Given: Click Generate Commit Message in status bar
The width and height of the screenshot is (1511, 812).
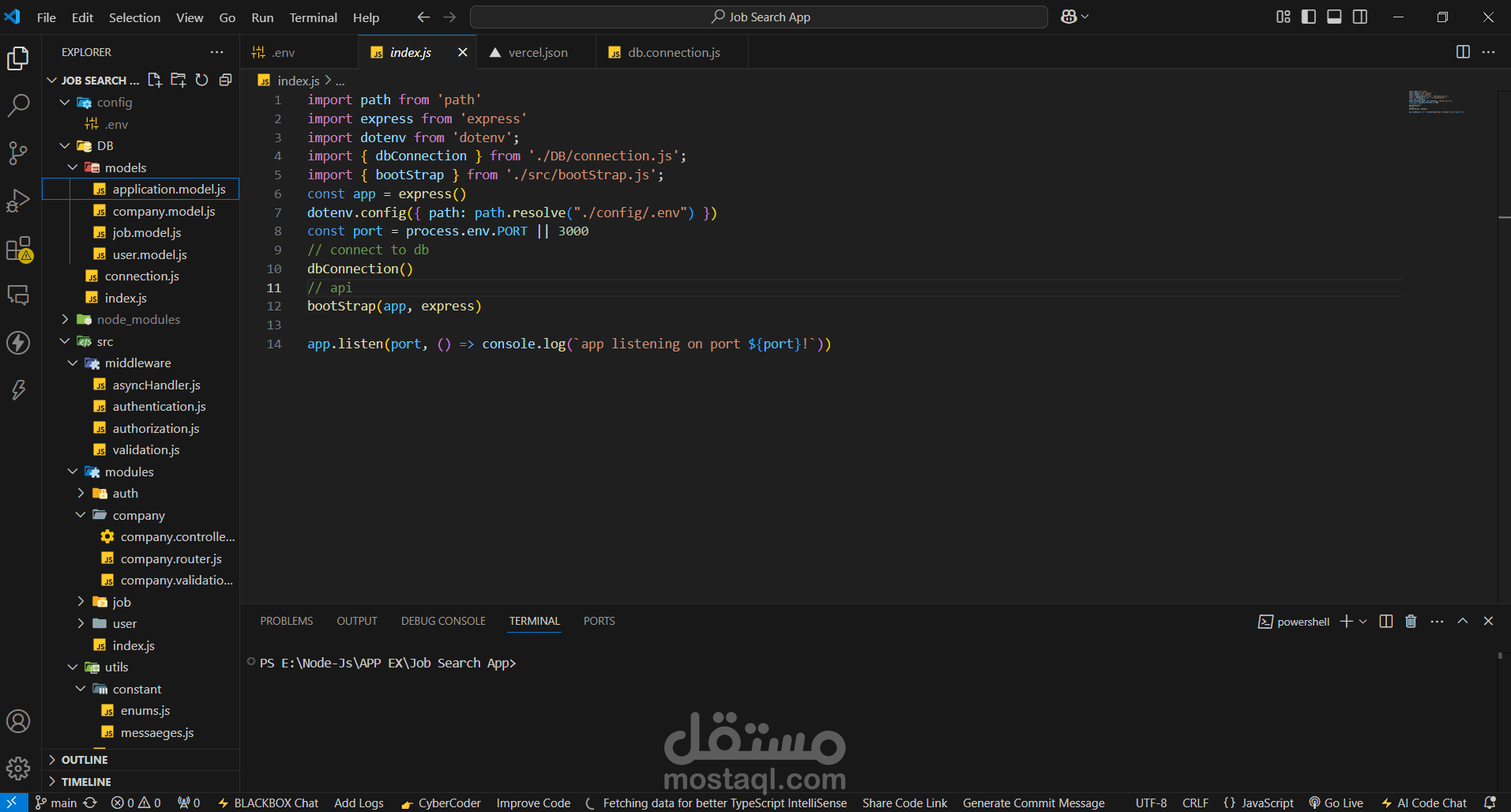Looking at the screenshot, I should pos(1033,803).
